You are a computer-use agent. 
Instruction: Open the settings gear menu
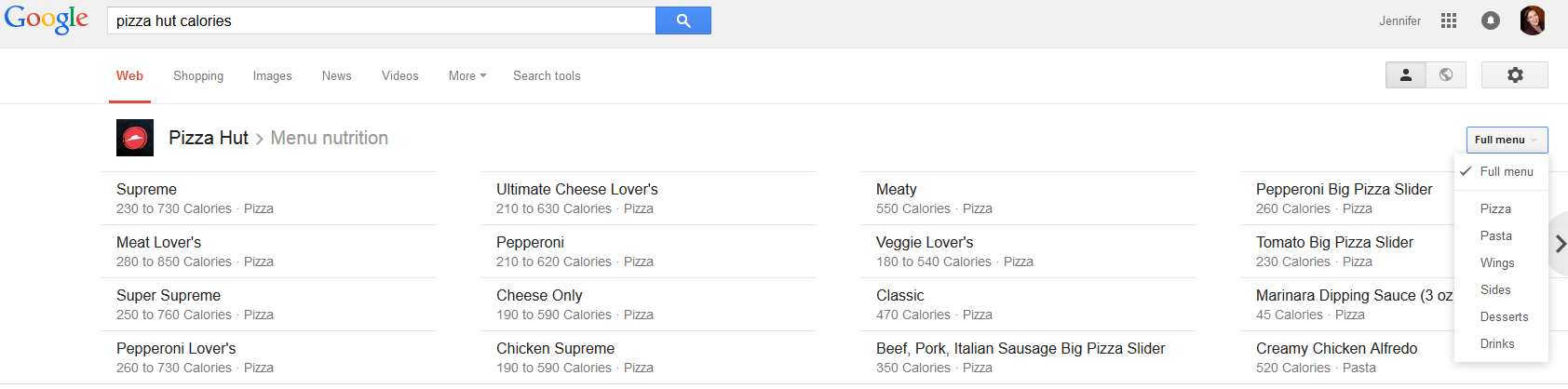1514,75
